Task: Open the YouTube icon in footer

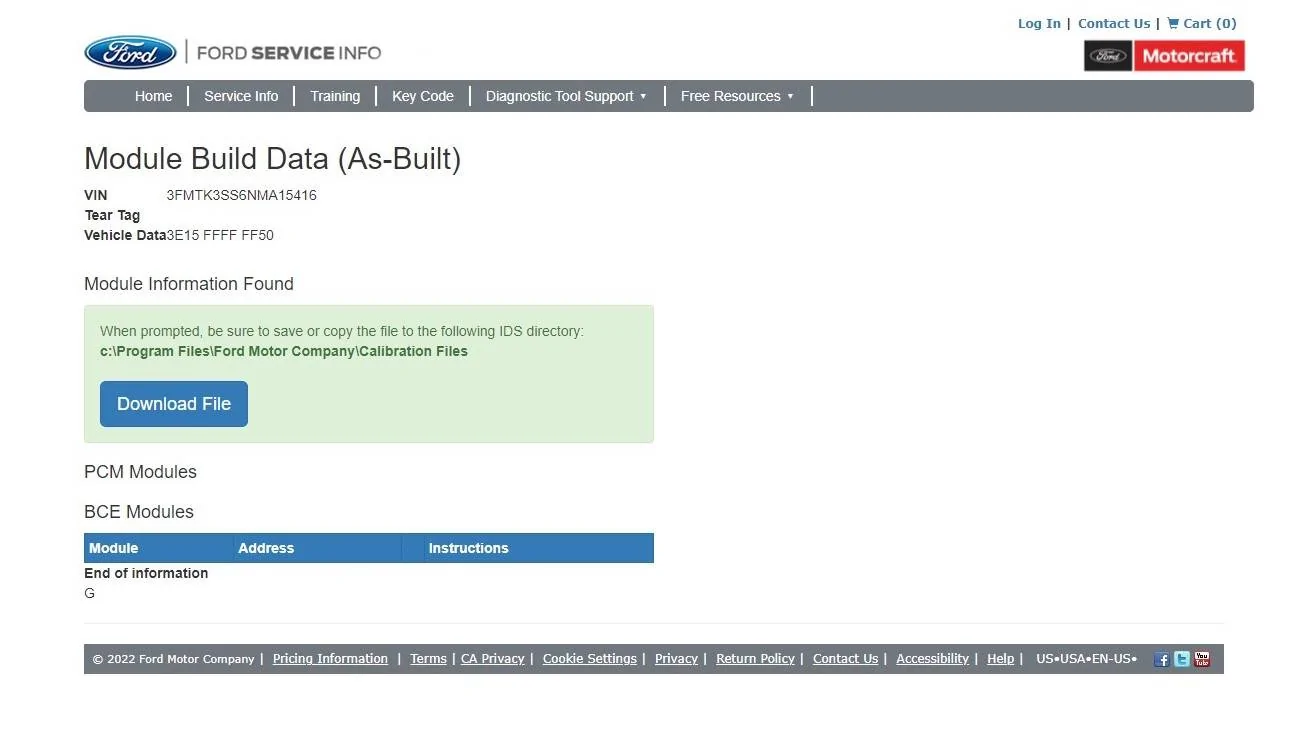Action: pos(1202,659)
